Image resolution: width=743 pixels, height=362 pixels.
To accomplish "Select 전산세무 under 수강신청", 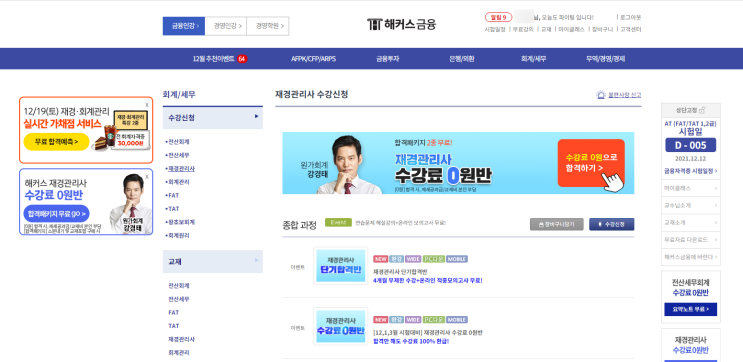I will click(179, 155).
